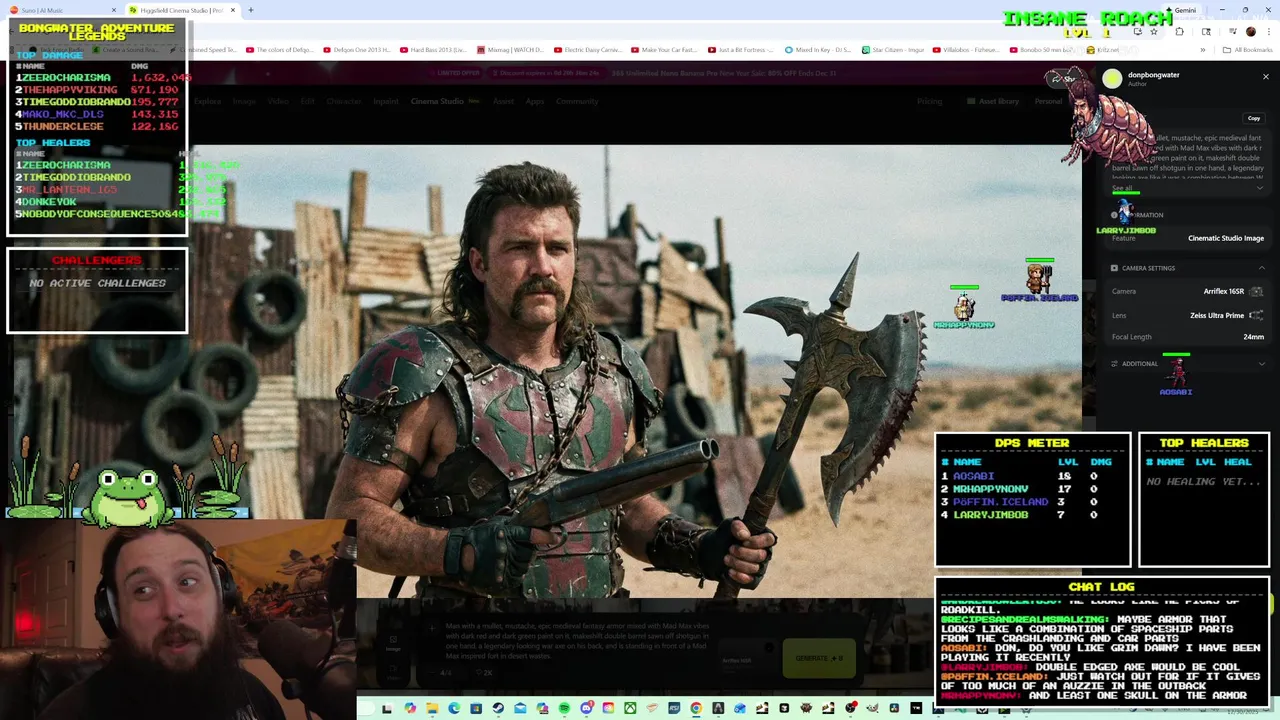
Task: Open the Video menu in Higgsfield
Action: (278, 101)
